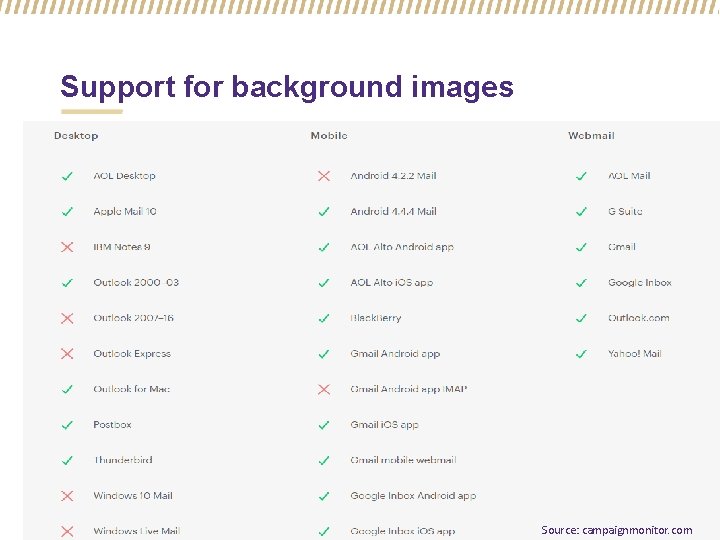The image size is (720, 540).
Task: Click the red X beside Windows 10 Mail
Action: [x=67, y=496]
